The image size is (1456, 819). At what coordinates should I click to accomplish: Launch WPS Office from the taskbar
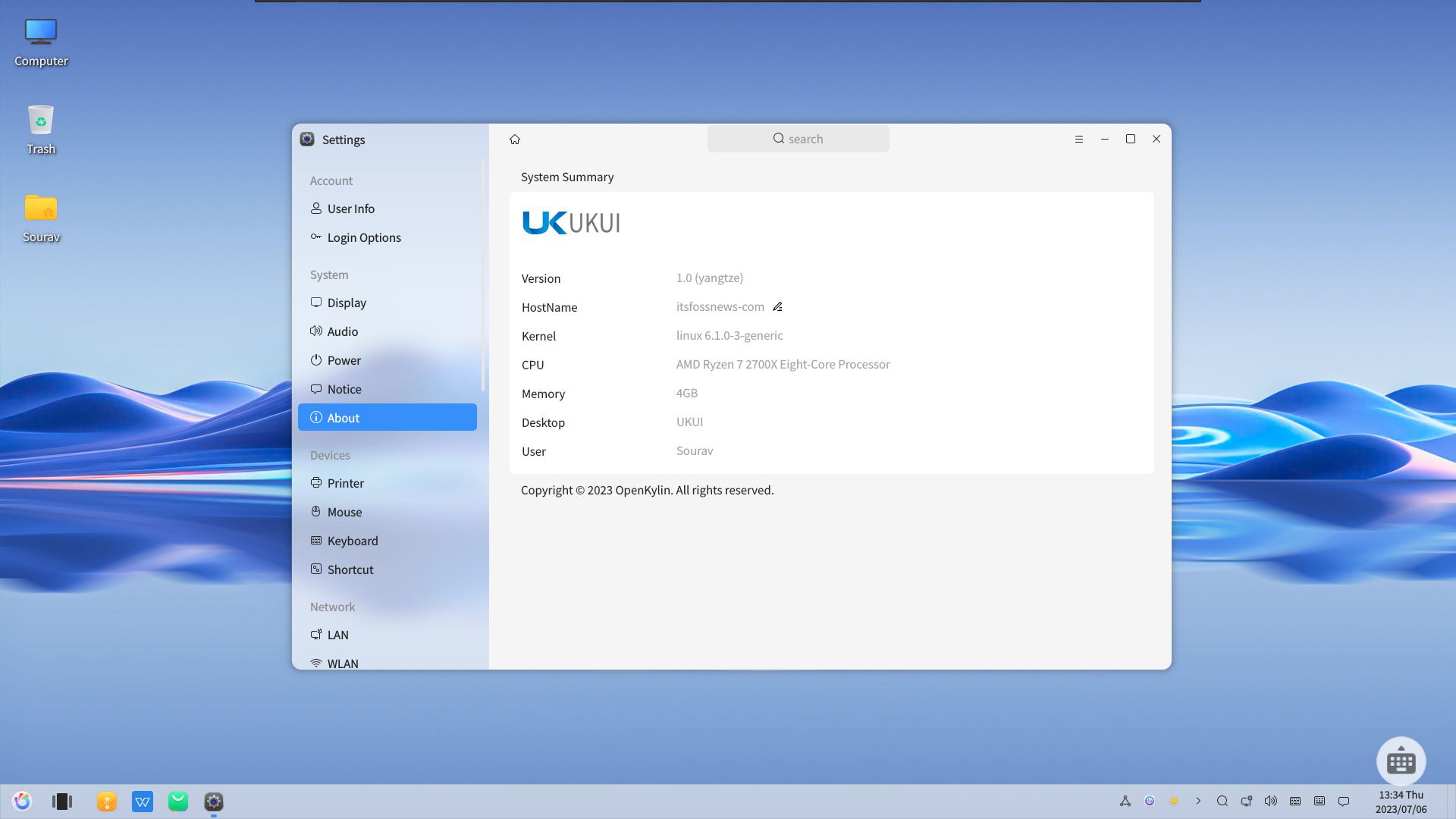point(143,802)
